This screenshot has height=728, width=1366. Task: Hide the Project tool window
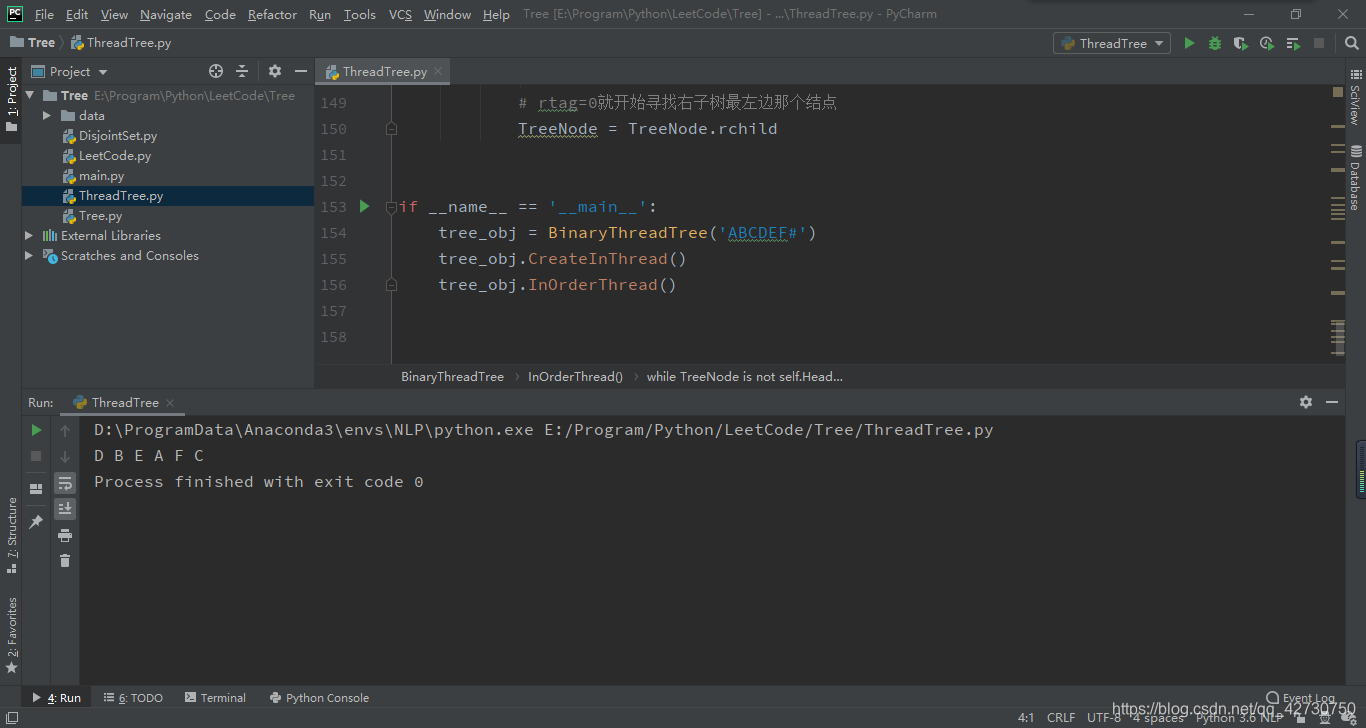(x=301, y=71)
